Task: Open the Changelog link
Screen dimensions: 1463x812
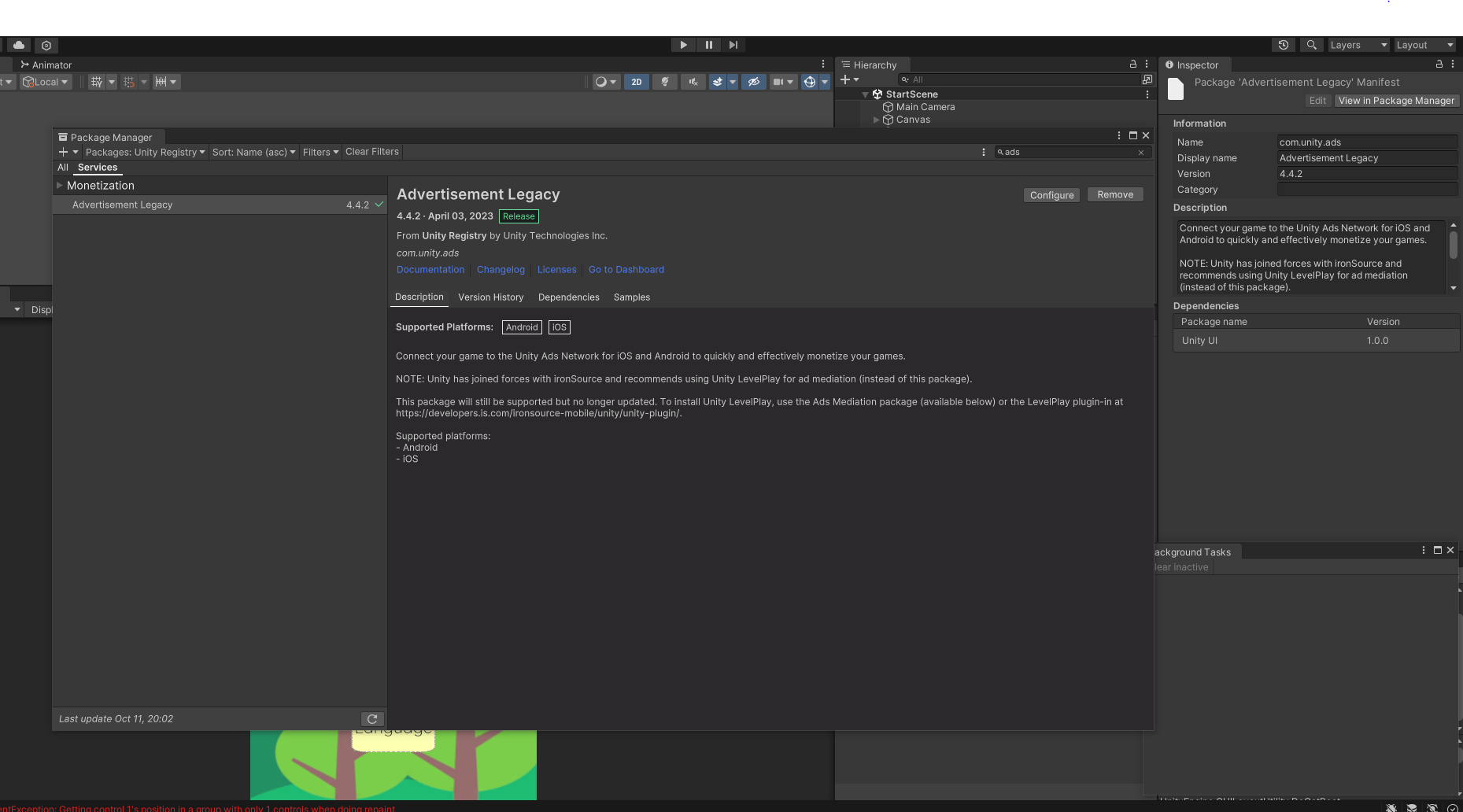Action: coord(501,270)
